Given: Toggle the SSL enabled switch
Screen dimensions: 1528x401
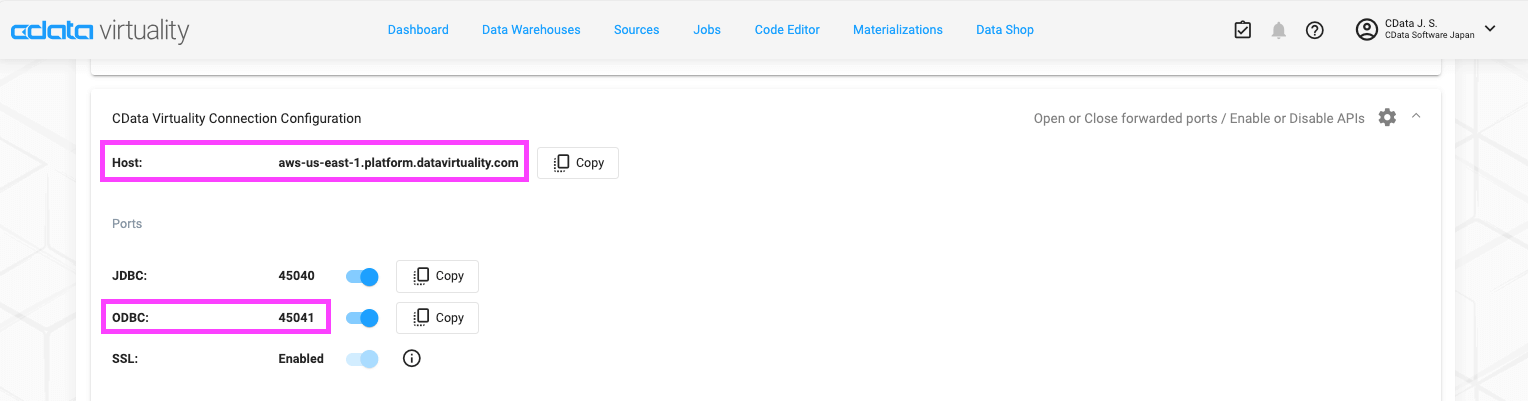Looking at the screenshot, I should tap(362, 359).
